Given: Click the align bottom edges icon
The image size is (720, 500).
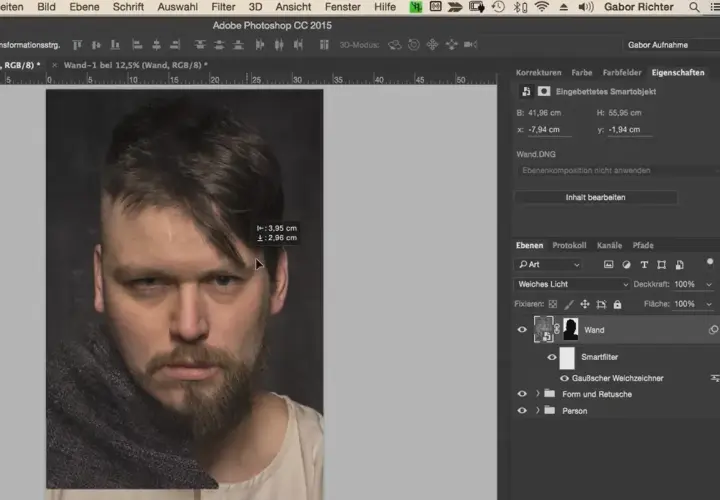Looking at the screenshot, I should click(x=115, y=45).
